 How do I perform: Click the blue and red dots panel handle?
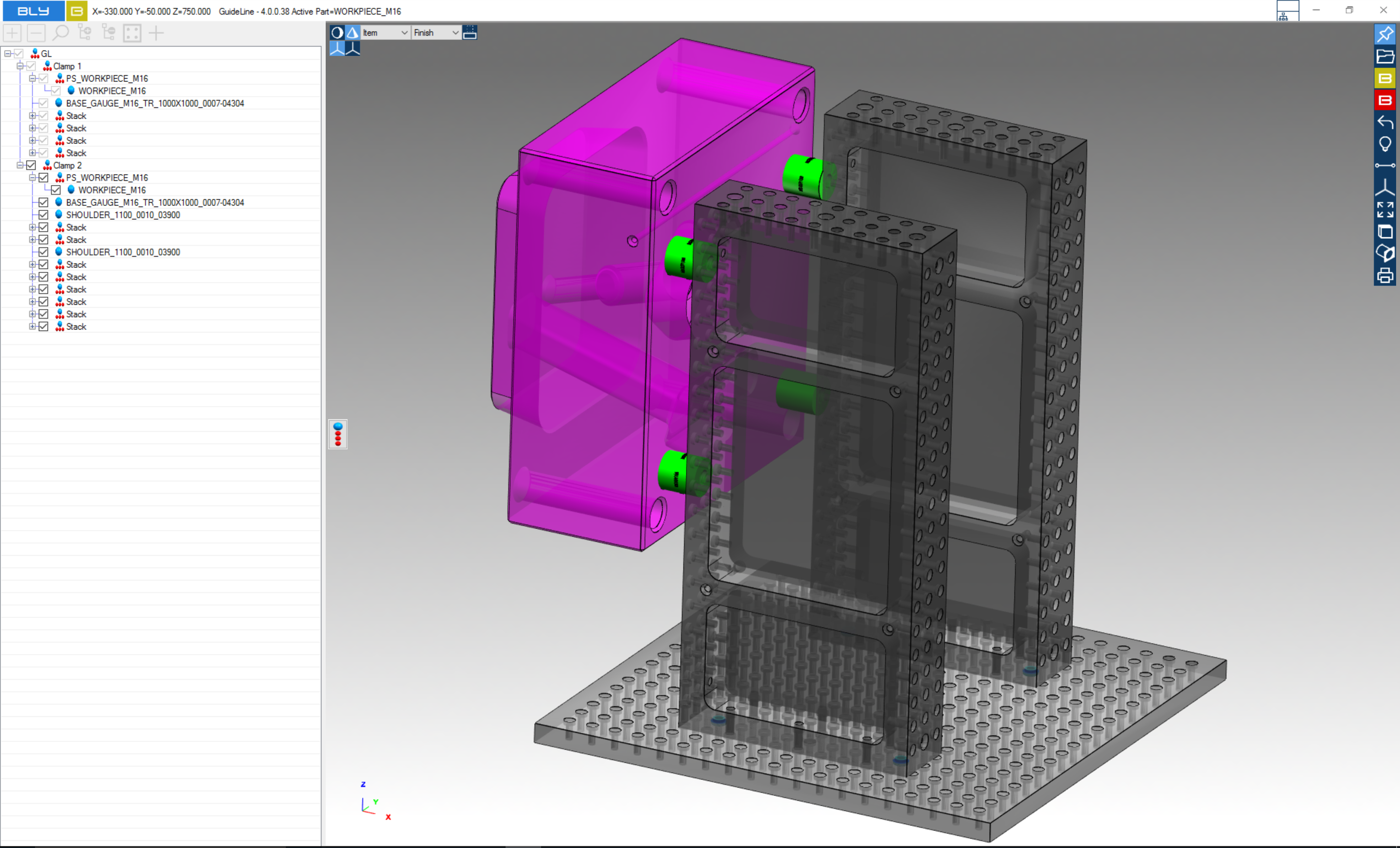pos(338,434)
